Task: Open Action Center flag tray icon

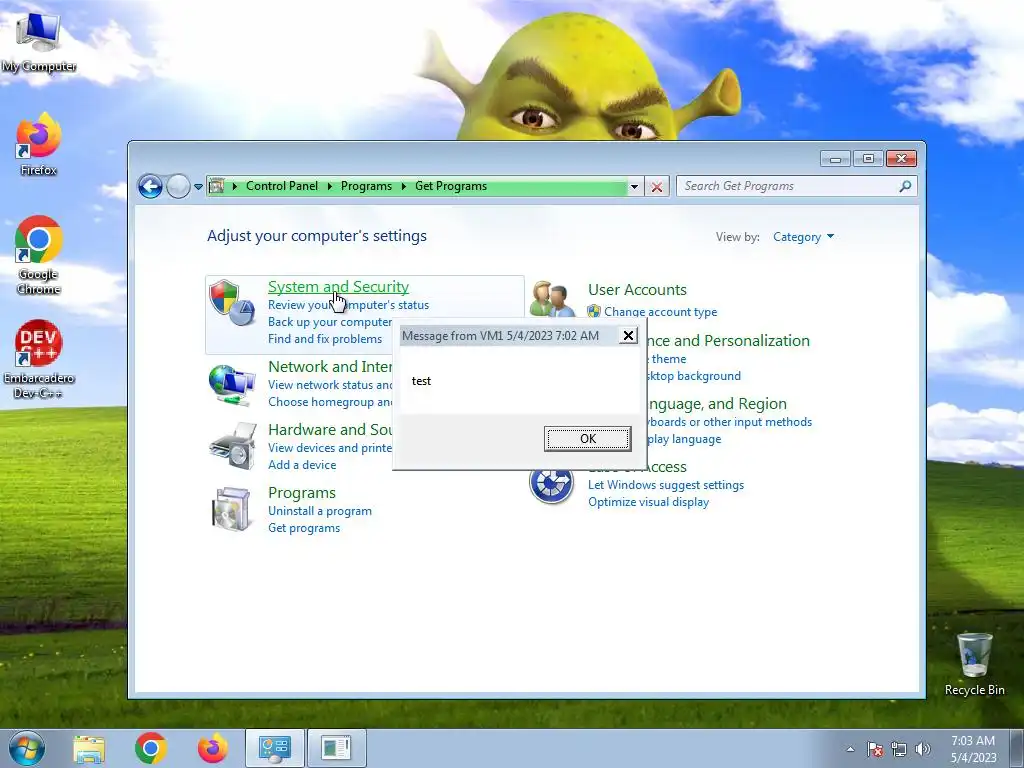Action: coord(875,749)
